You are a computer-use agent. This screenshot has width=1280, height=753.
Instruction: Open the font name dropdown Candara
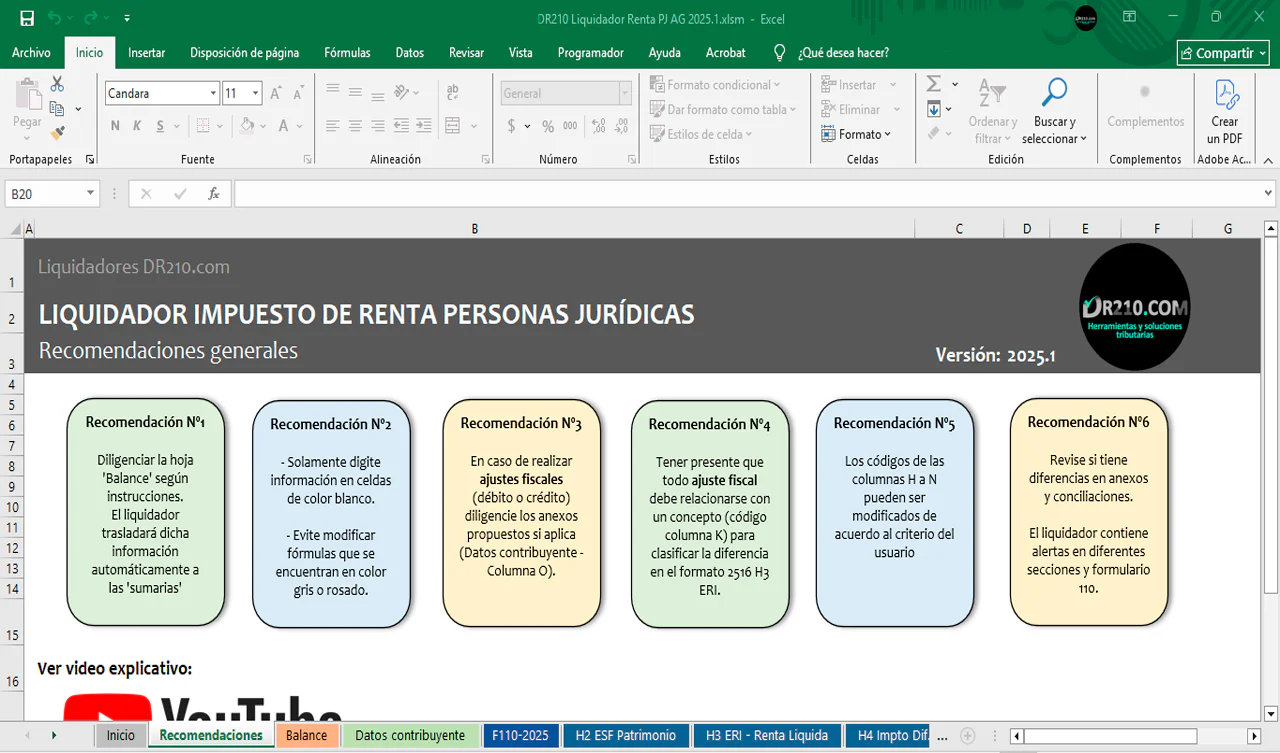pyautogui.click(x=213, y=93)
